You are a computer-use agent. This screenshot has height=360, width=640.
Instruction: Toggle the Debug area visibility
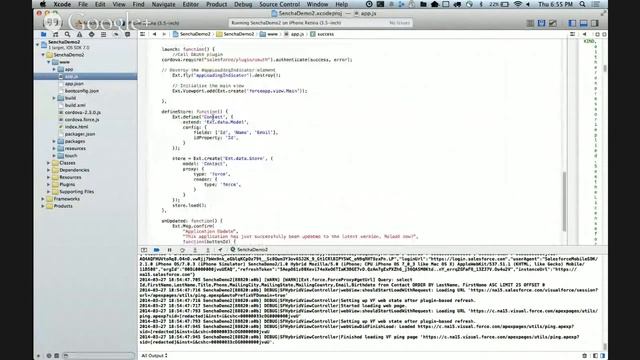[584, 23]
